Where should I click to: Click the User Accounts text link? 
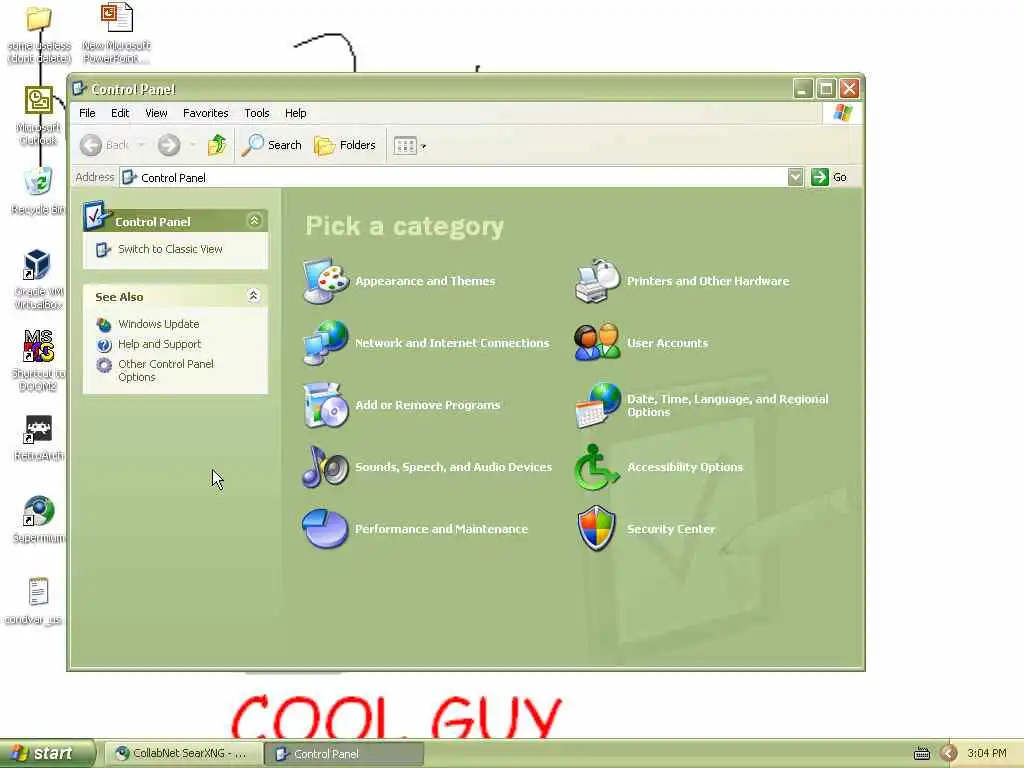[667, 343]
